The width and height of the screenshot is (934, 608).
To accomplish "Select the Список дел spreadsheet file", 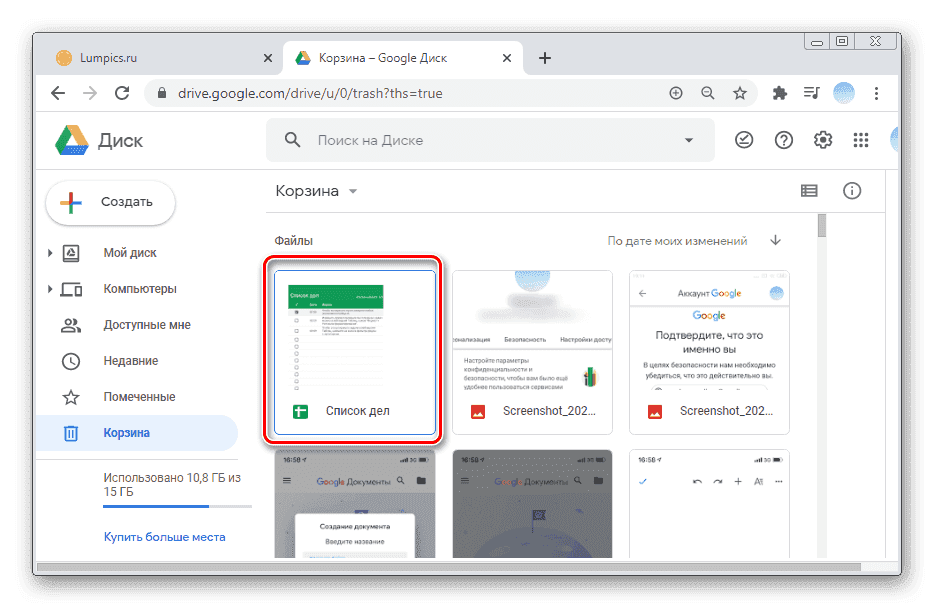I will pyautogui.click(x=355, y=353).
